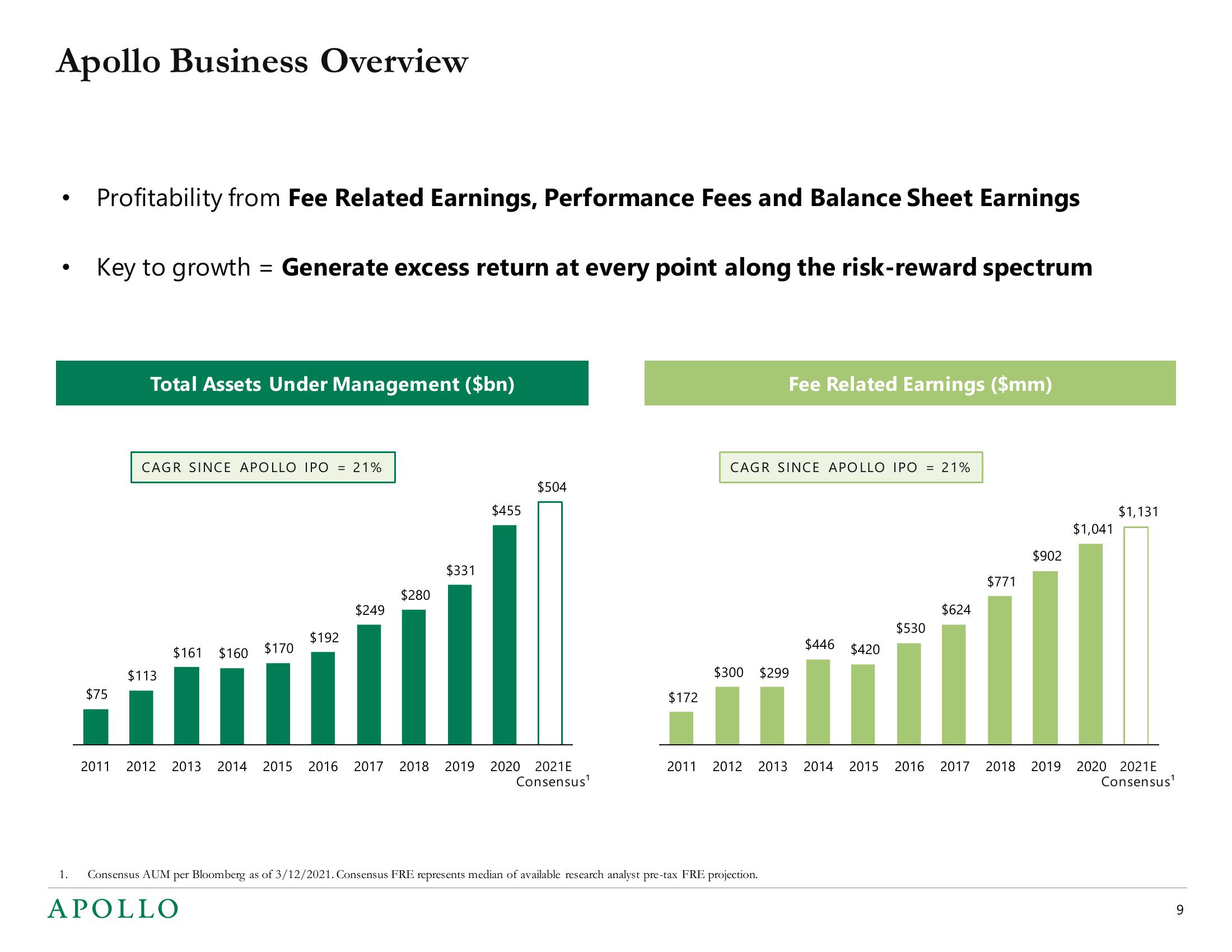
Task: Click the 2021E Consensus axis label in AUM chart
Action: pos(553,774)
